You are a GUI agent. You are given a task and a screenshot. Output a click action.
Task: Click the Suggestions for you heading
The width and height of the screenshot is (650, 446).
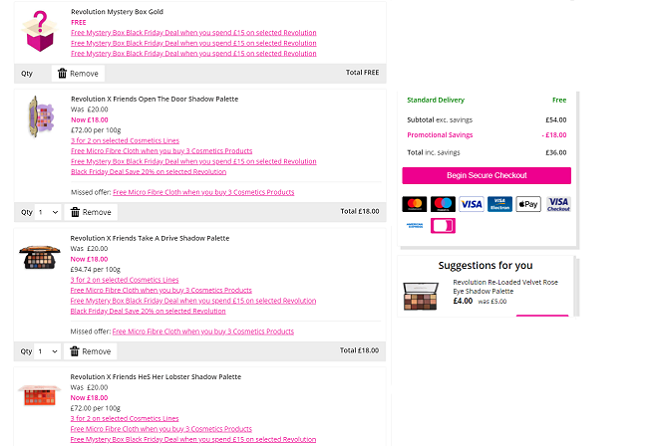click(x=485, y=265)
